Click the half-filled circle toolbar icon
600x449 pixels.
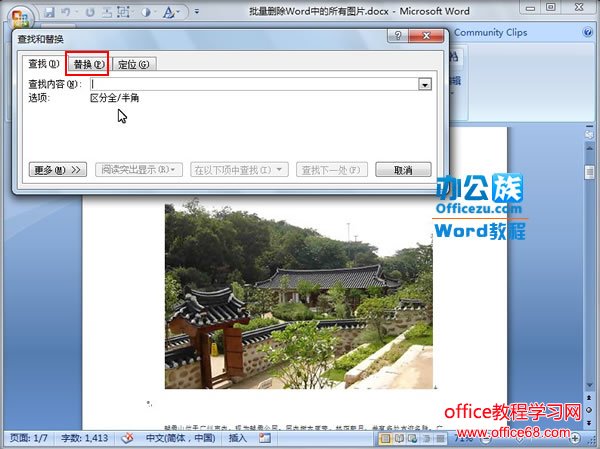(146, 12)
